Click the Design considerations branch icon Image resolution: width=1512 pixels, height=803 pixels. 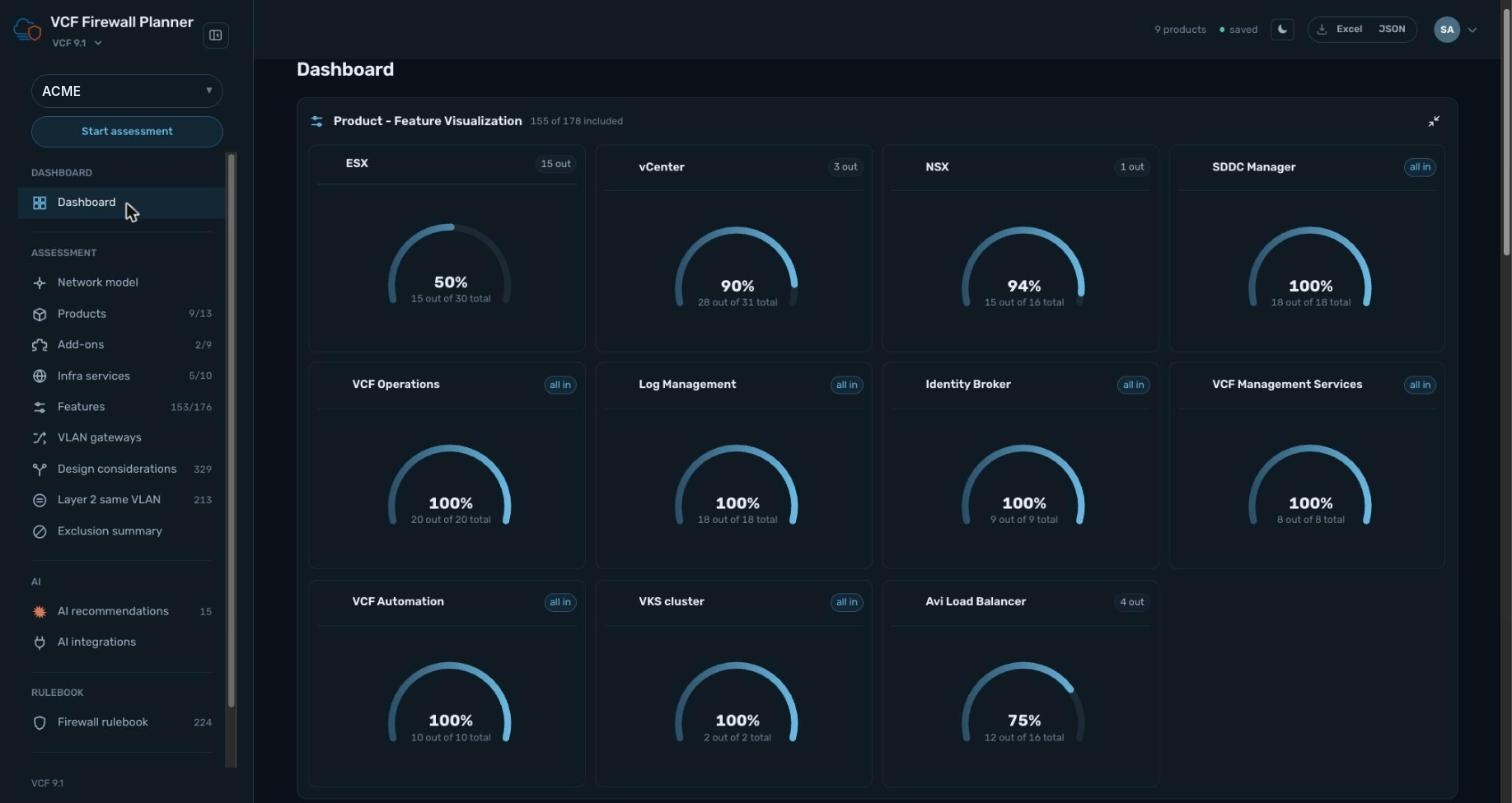point(39,469)
